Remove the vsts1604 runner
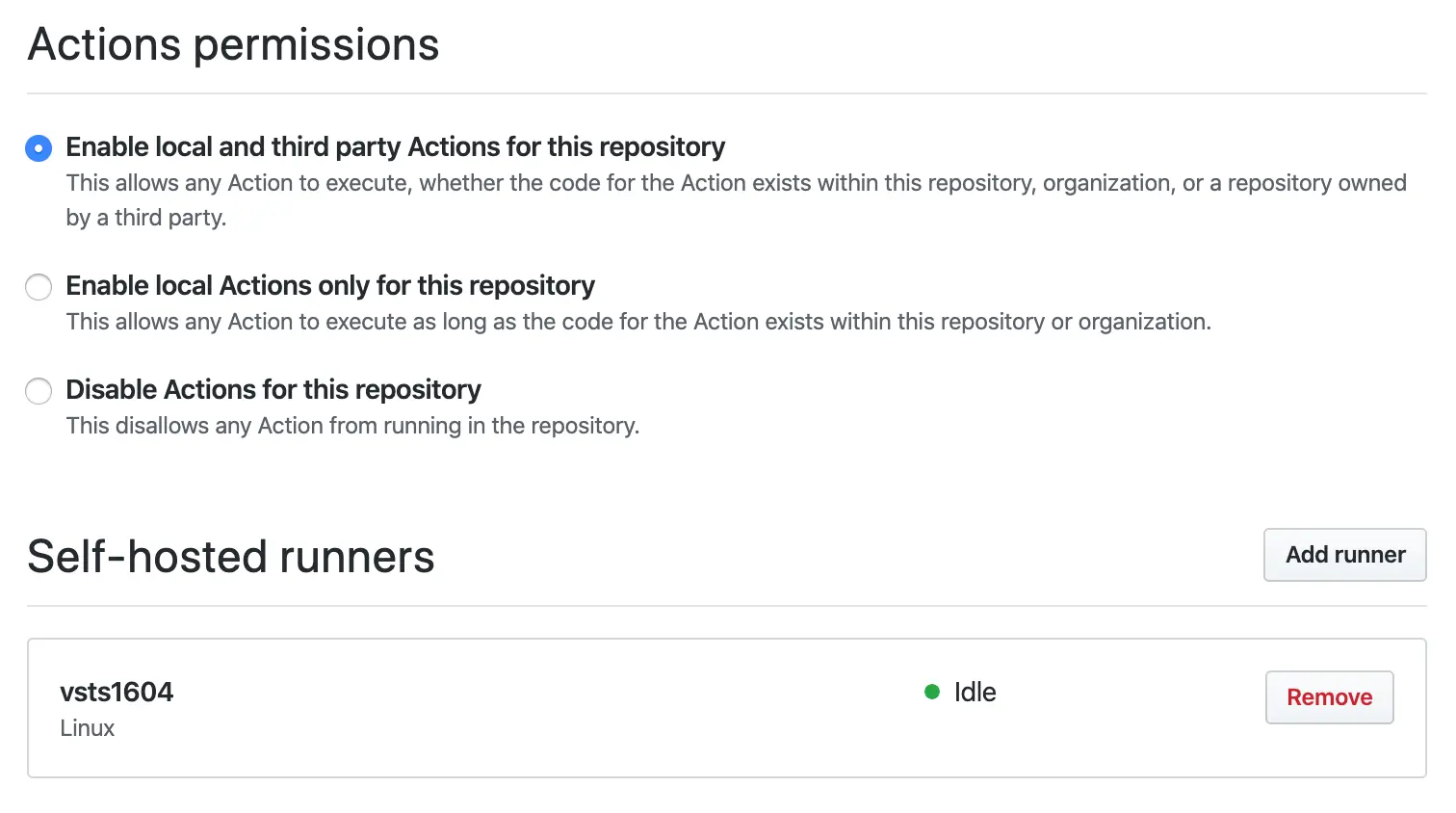Viewport: 1456px width, 813px height. [1329, 696]
